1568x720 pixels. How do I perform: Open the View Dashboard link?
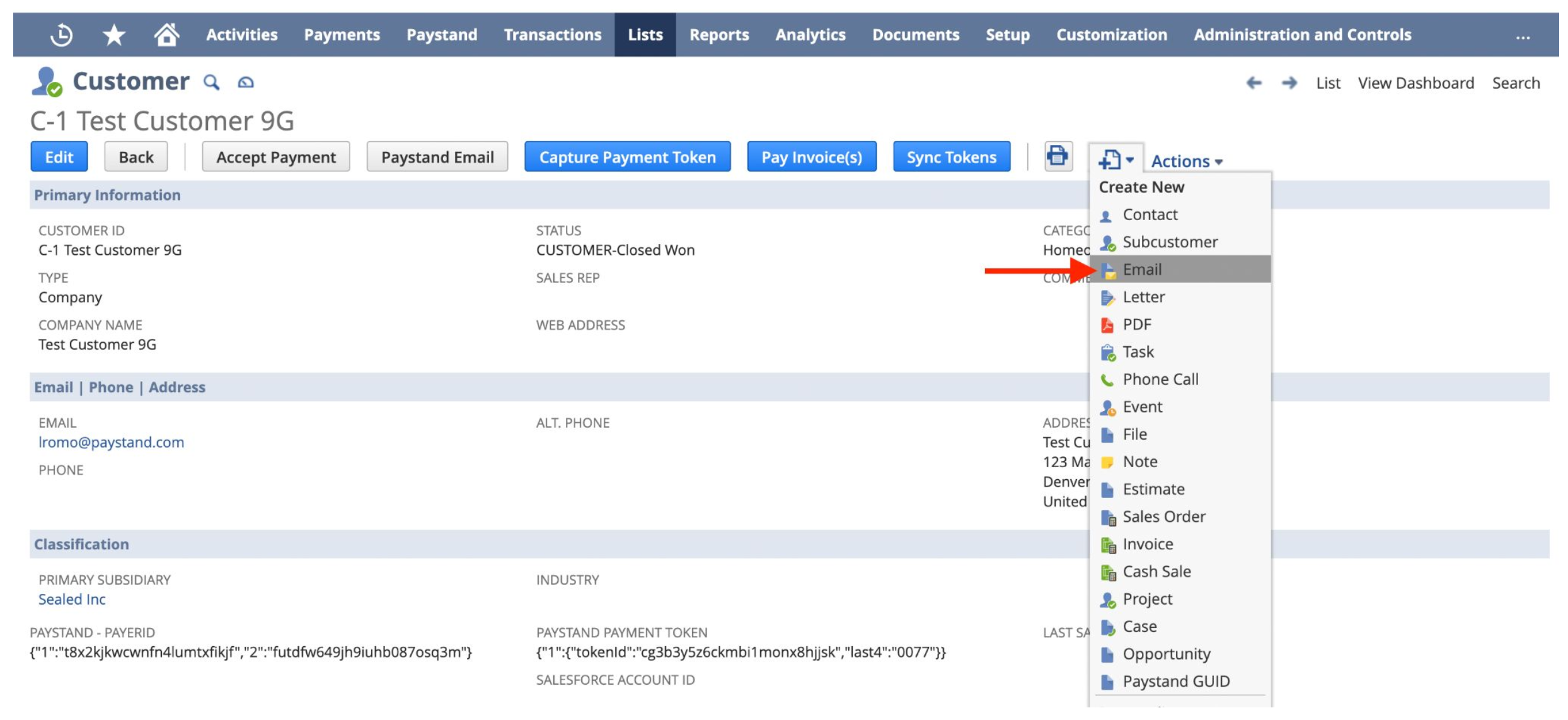[x=1416, y=83]
